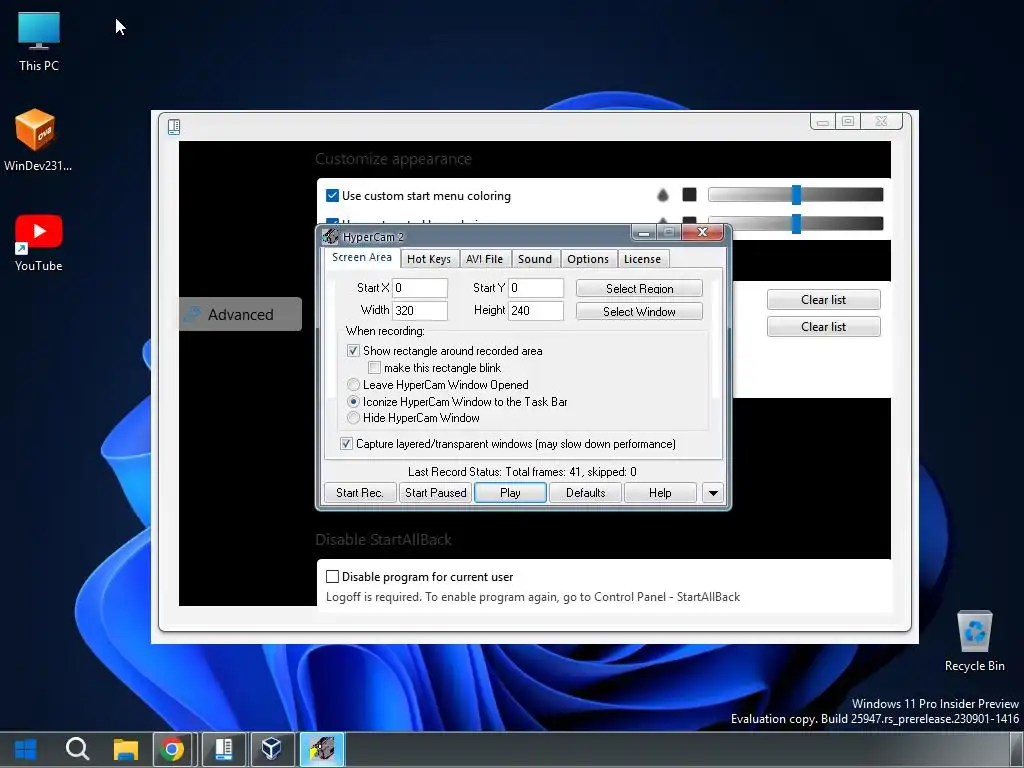Screen dimensions: 1024x768
Task: Adjust the second coloring slider
Action: coord(795,223)
